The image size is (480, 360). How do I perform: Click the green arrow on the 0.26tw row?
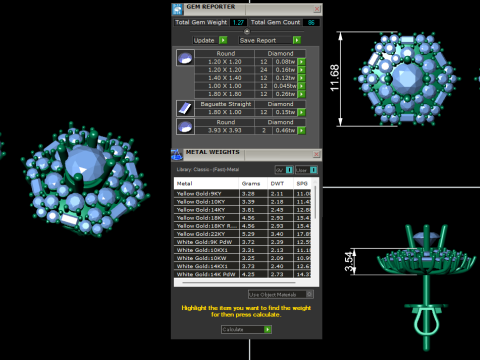301,94
